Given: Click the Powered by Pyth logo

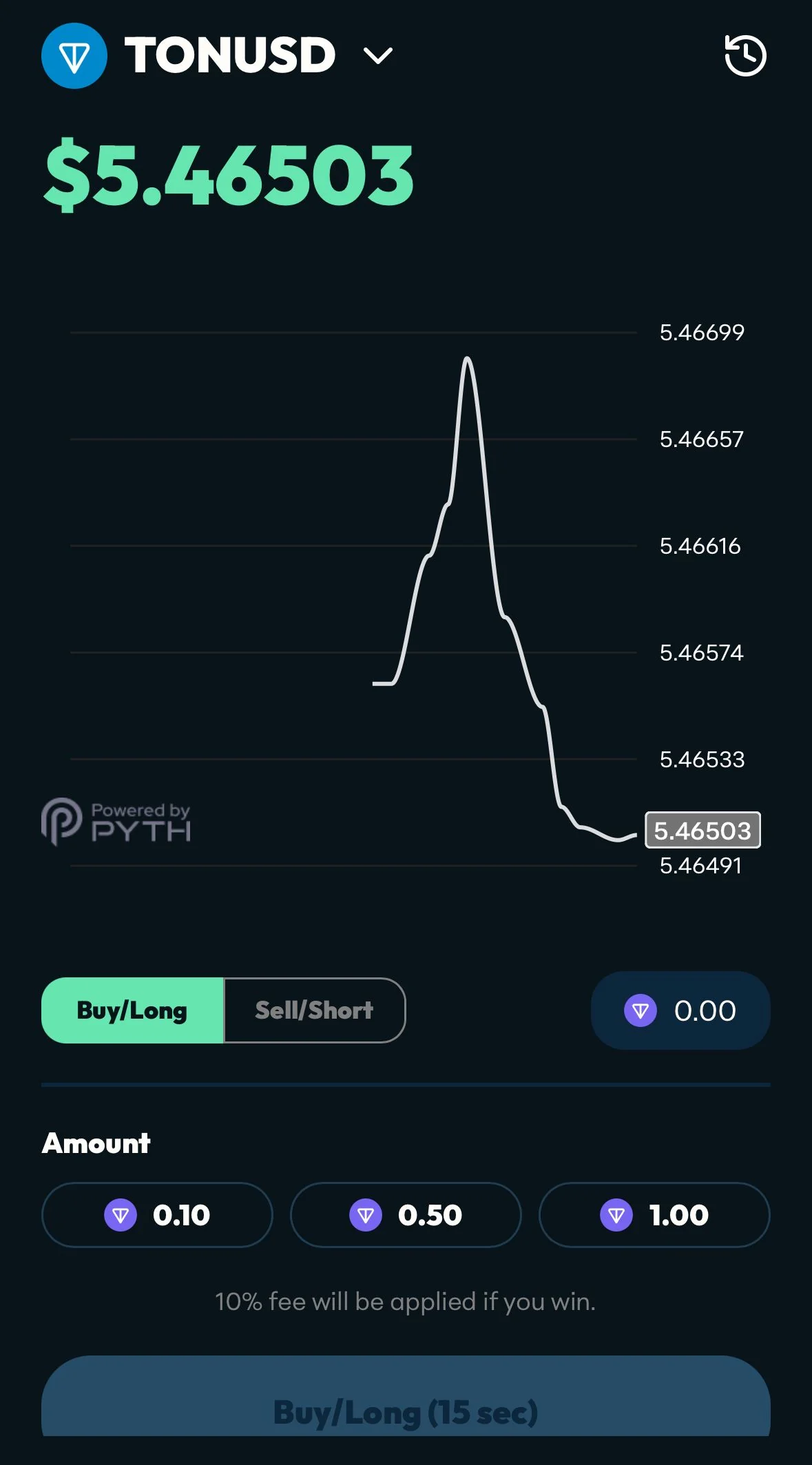Looking at the screenshot, I should [116, 822].
